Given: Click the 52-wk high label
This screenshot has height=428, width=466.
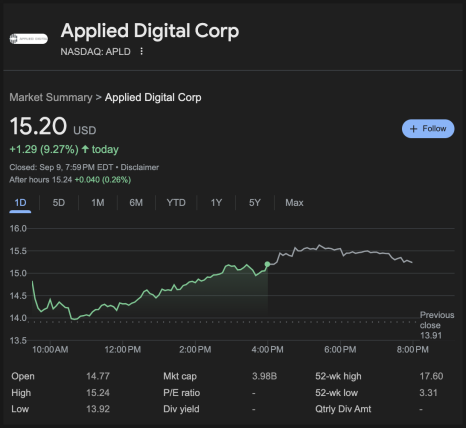Looking at the screenshot, I should tap(338, 376).
